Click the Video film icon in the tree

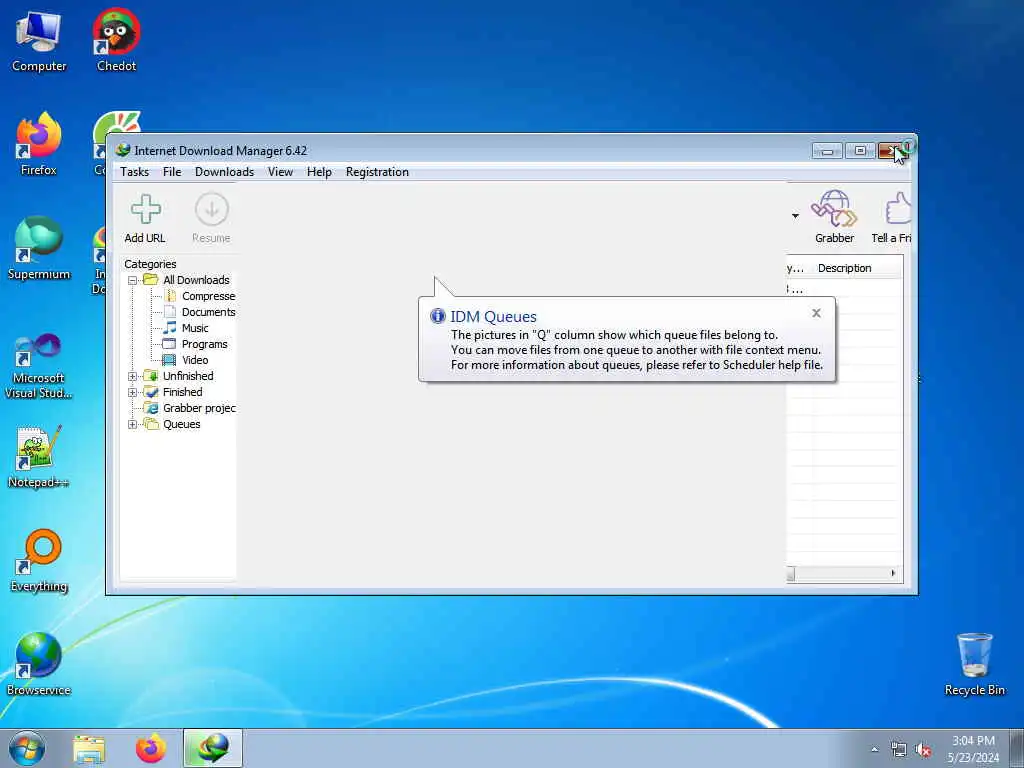[x=169, y=360]
